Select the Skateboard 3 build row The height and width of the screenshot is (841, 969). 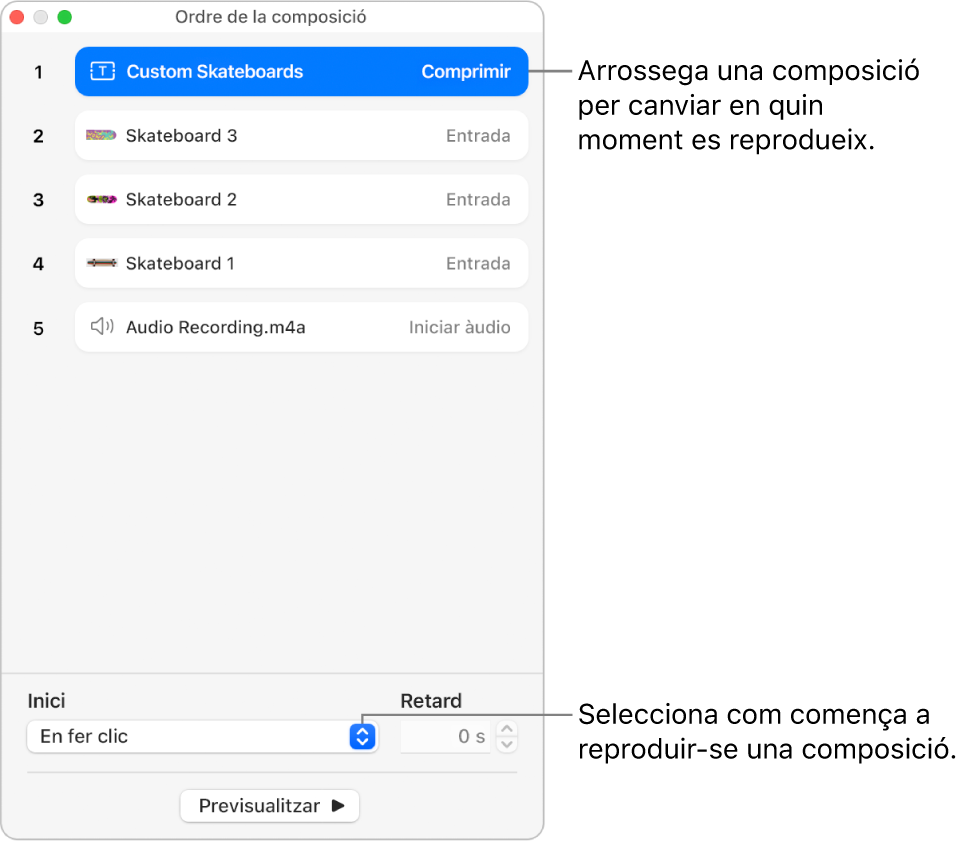302,136
